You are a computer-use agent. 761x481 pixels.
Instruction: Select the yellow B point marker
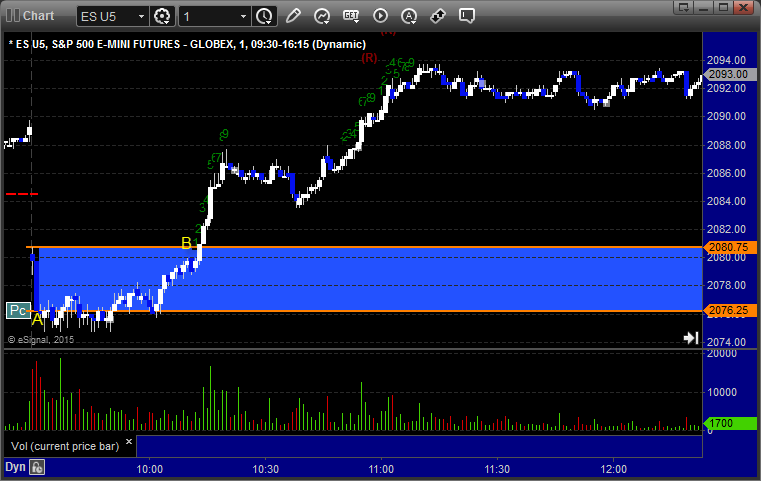pyautogui.click(x=186, y=243)
